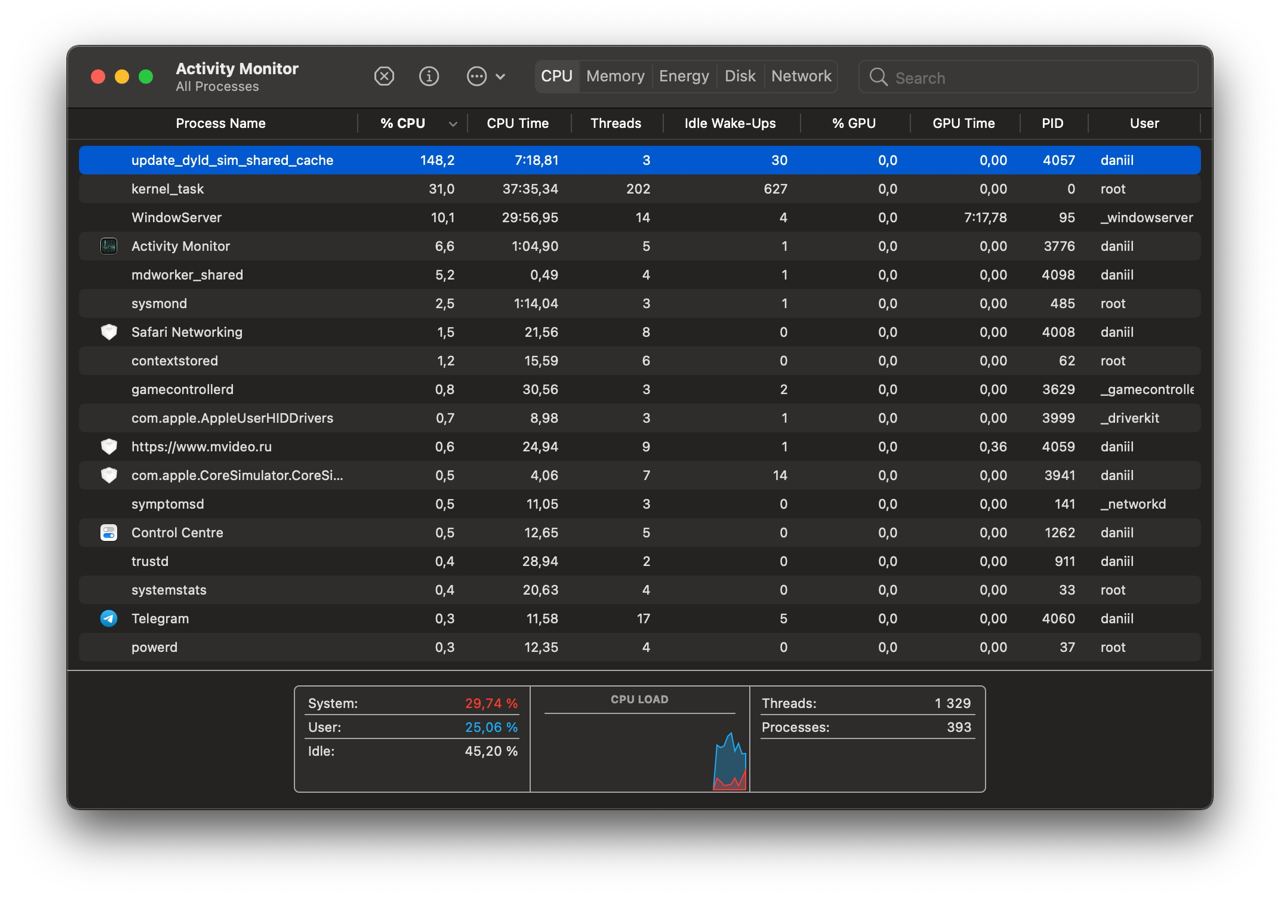Click the Telegram process name
This screenshot has width=1280, height=898.
(160, 619)
